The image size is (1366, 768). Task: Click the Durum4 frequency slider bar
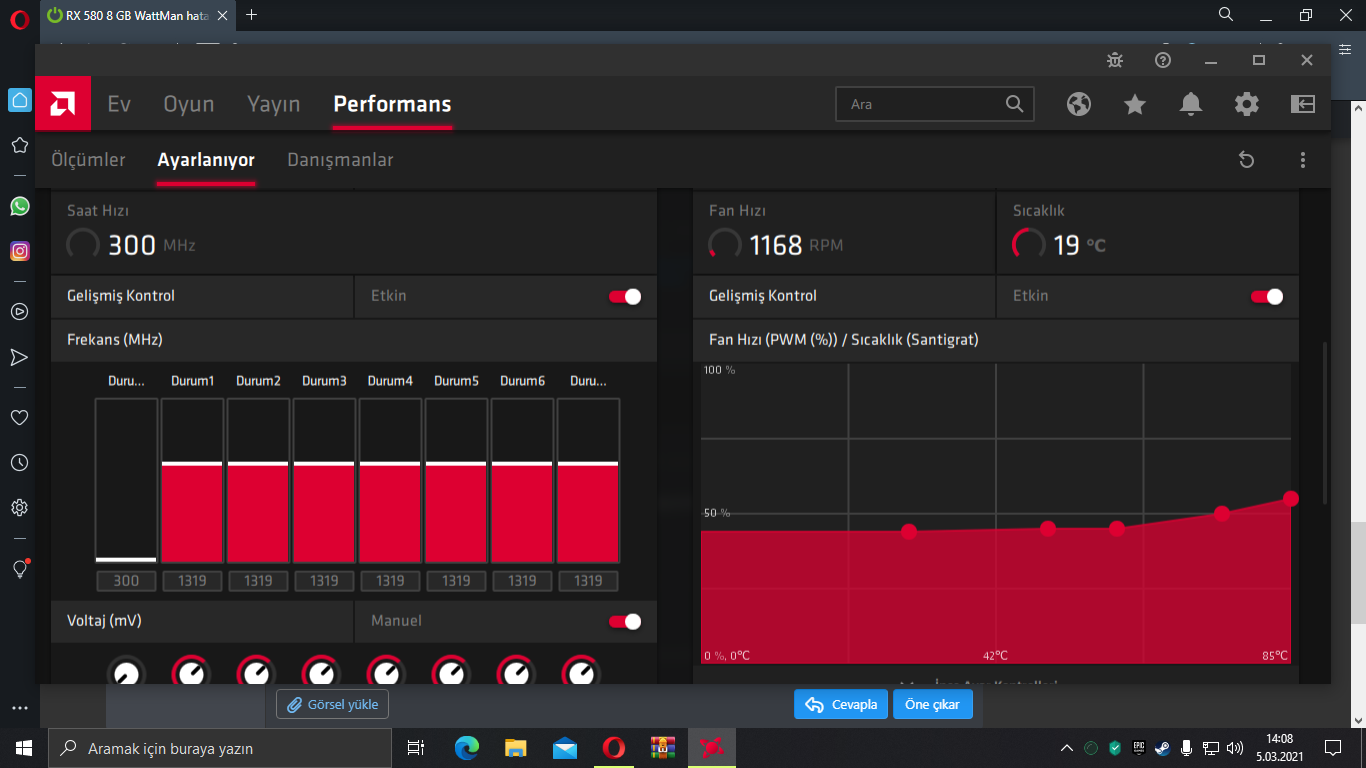[390, 480]
